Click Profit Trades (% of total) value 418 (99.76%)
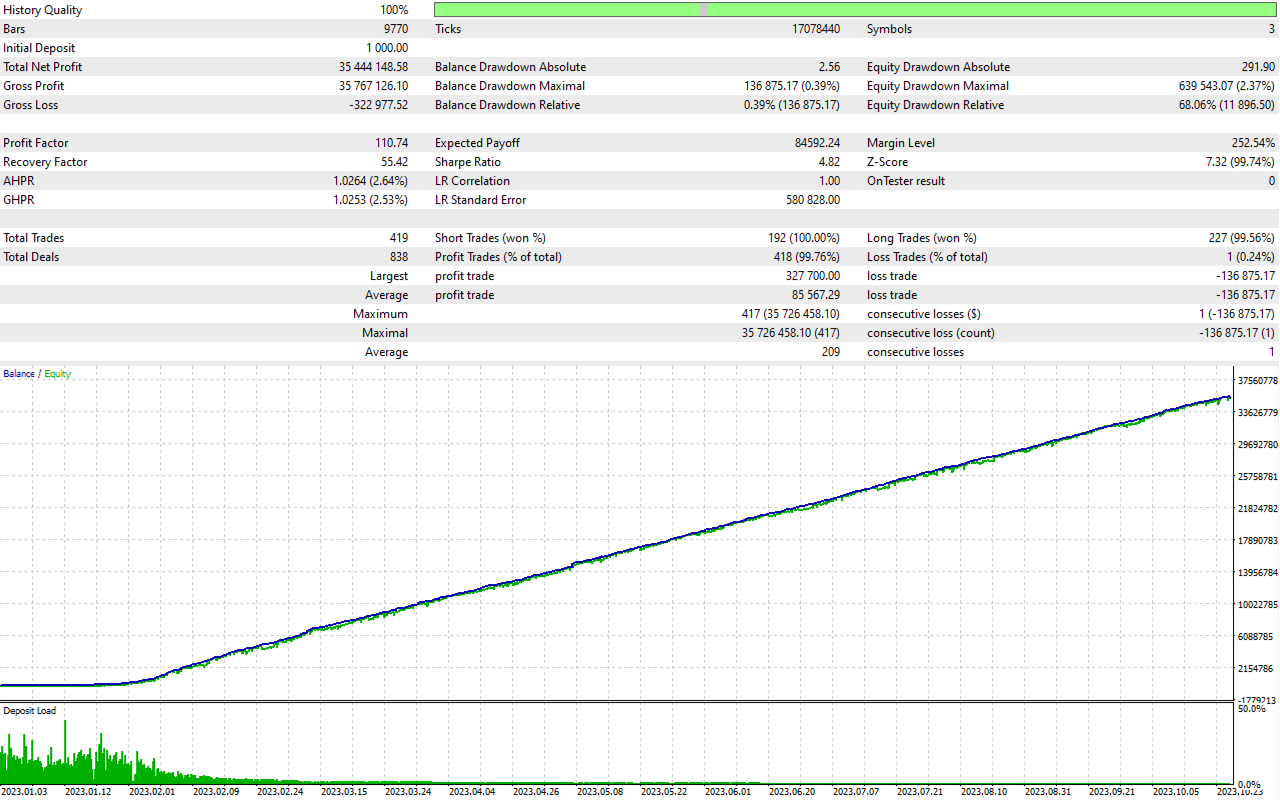Viewport: 1280px width, 800px height. point(807,257)
